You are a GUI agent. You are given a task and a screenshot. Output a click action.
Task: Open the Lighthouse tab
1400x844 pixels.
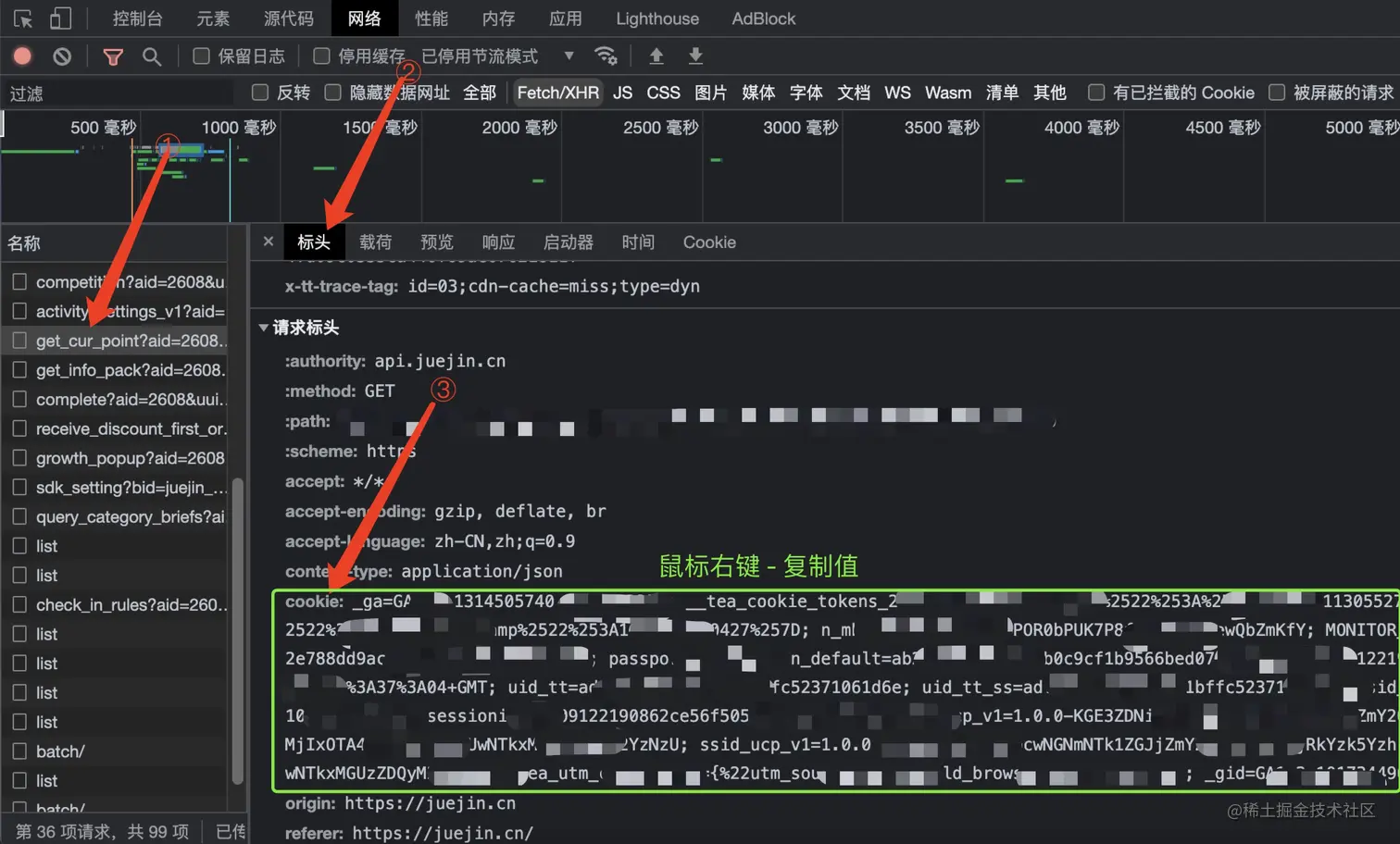657,19
